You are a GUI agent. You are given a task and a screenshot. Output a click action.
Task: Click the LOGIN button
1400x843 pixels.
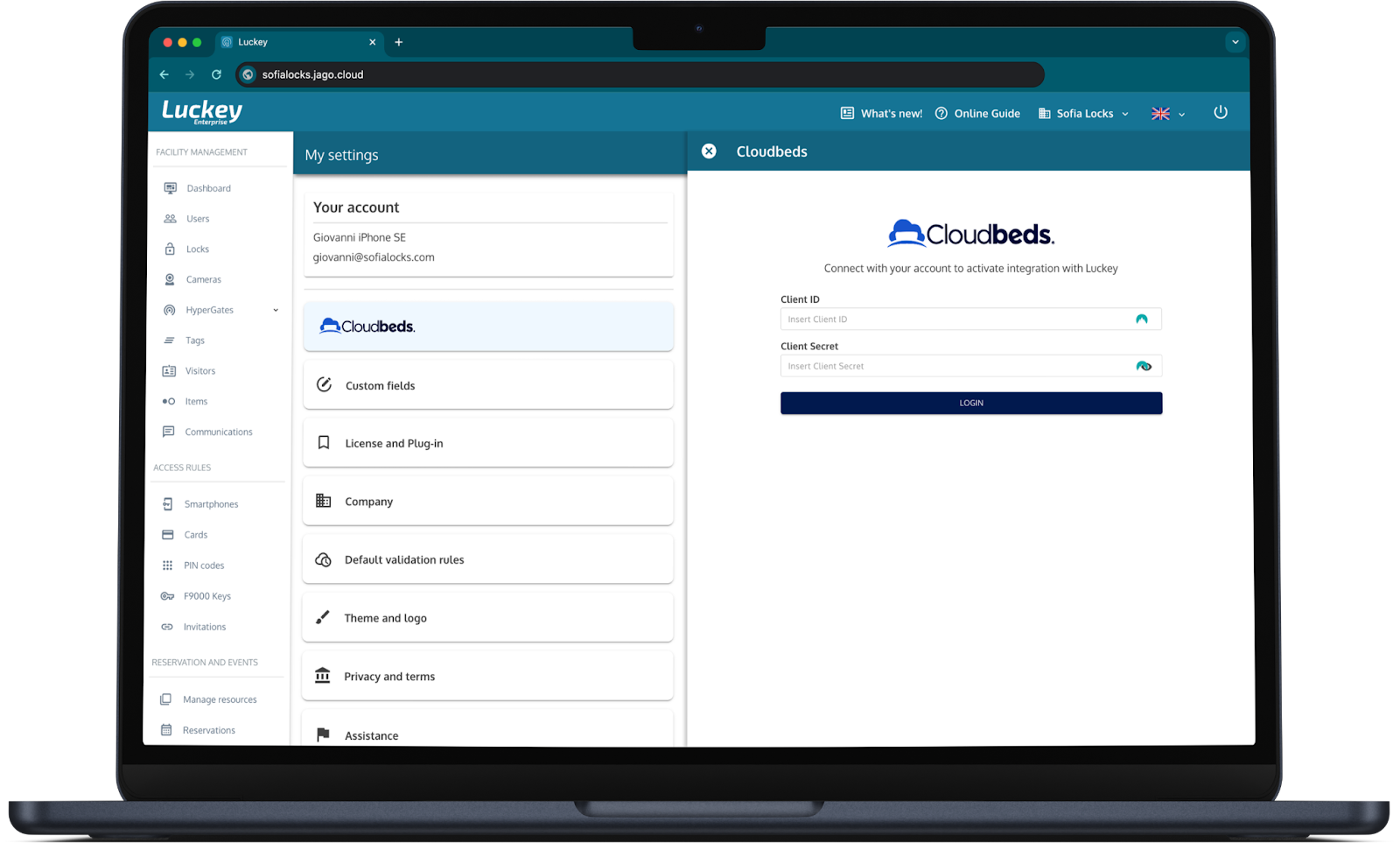(x=971, y=403)
